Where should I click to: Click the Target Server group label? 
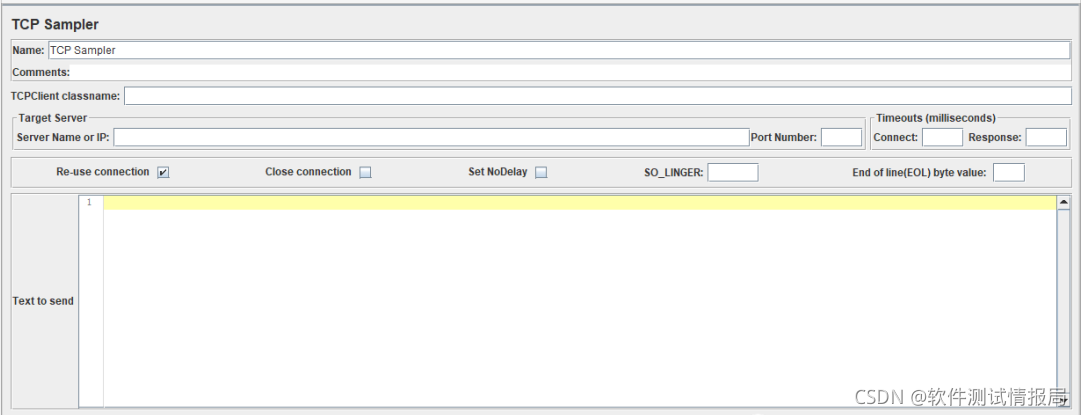tap(53, 118)
